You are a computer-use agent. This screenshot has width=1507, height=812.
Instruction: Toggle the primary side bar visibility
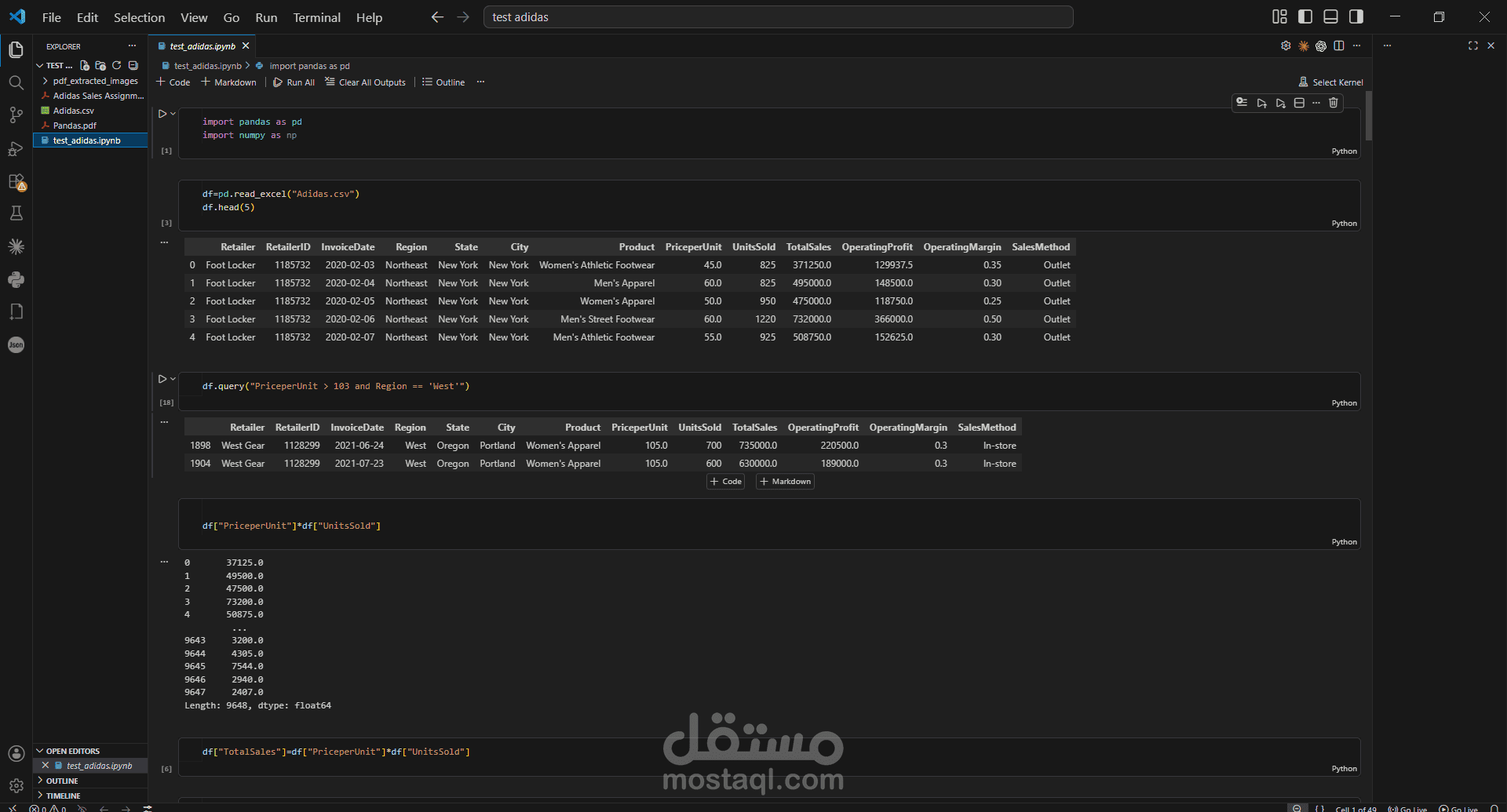[x=1305, y=16]
